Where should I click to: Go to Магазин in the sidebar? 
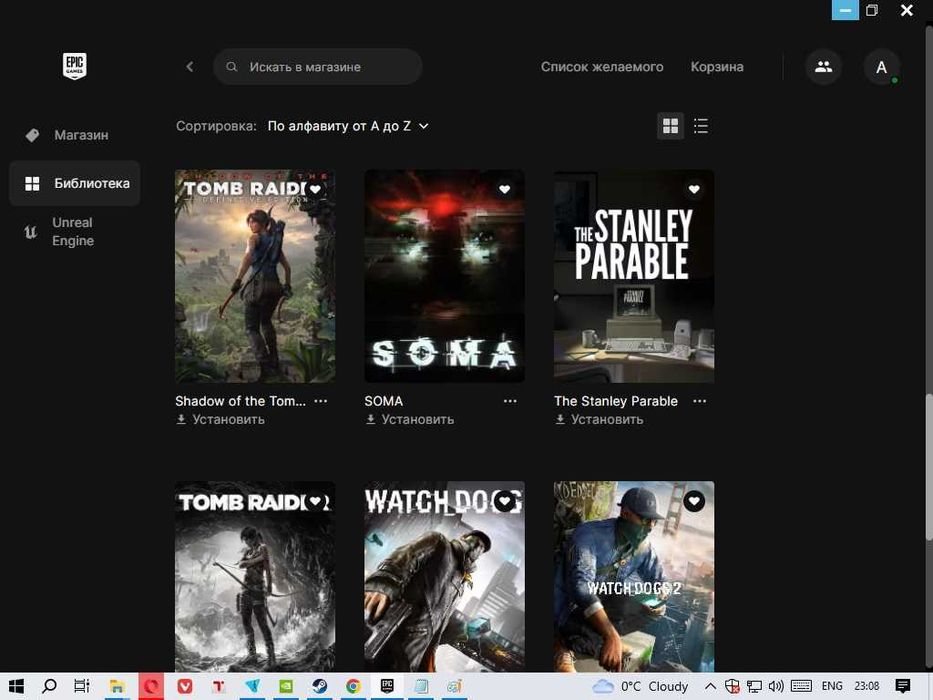click(x=75, y=135)
